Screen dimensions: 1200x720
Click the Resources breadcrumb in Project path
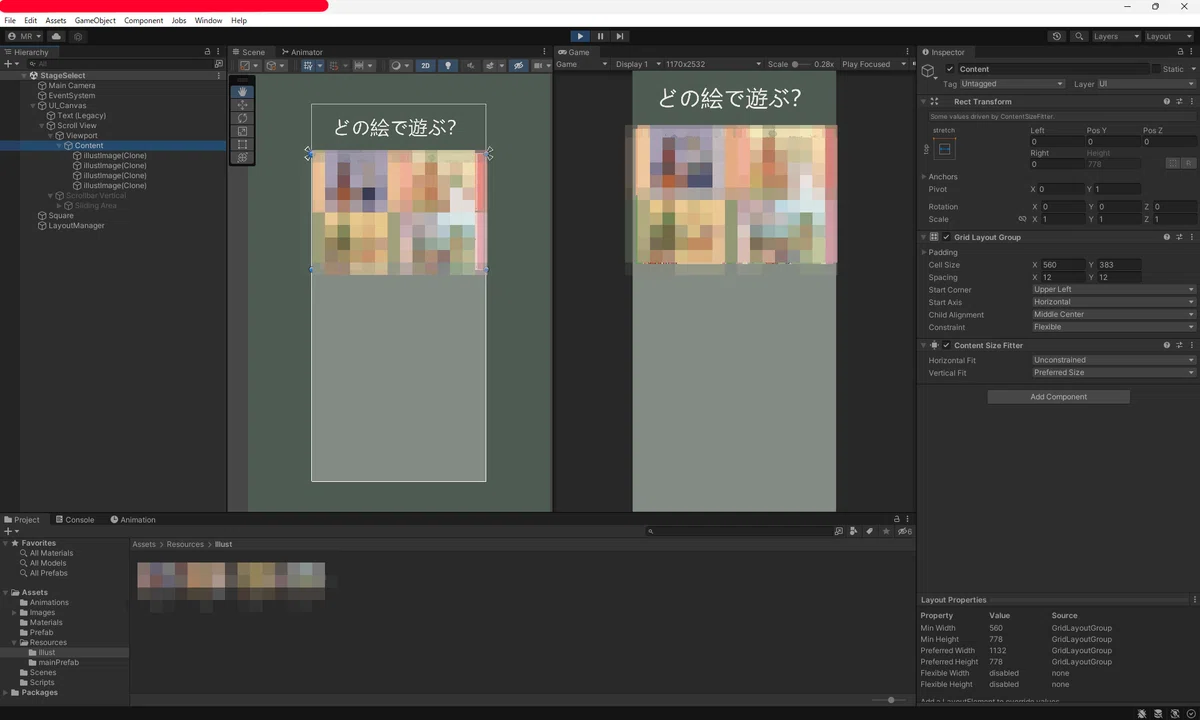pyautogui.click(x=185, y=545)
